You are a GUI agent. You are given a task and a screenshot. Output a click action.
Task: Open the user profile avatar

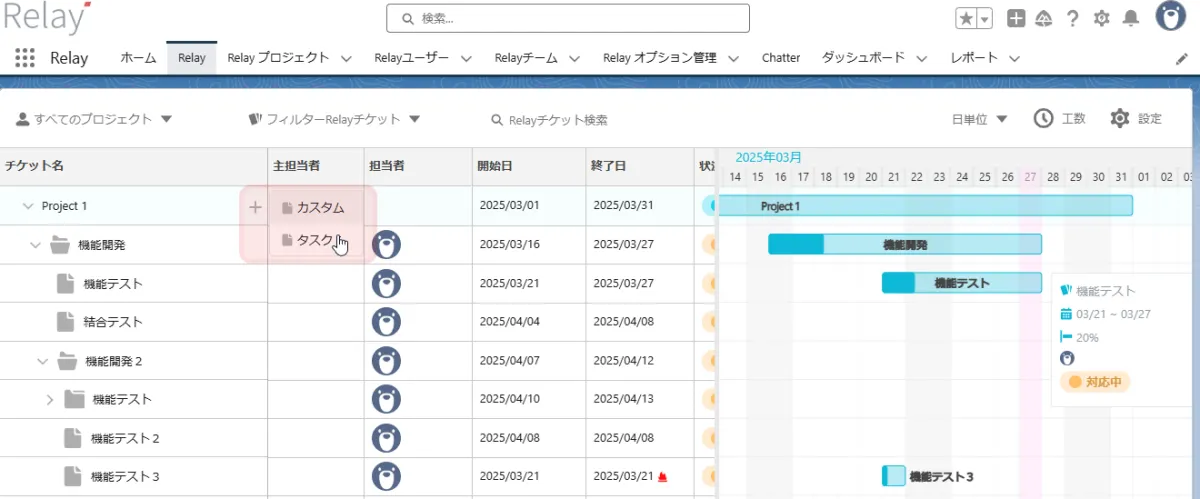(x=1171, y=17)
